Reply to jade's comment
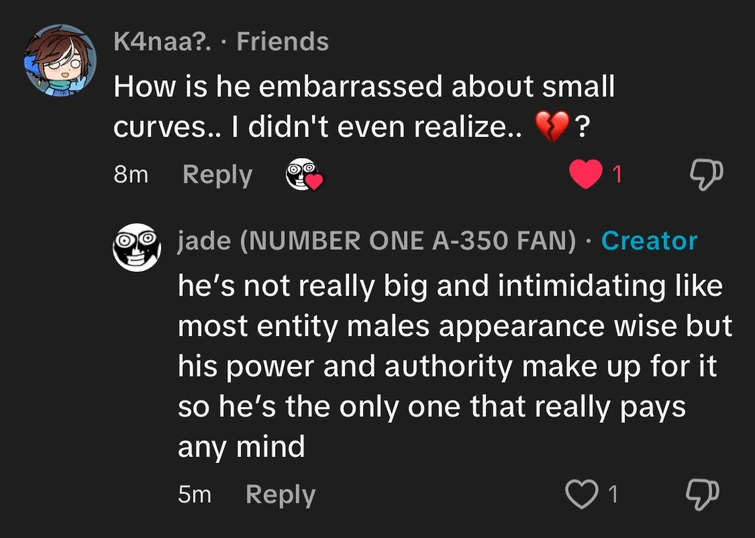Screen dimensions: 755x538 pos(280,494)
